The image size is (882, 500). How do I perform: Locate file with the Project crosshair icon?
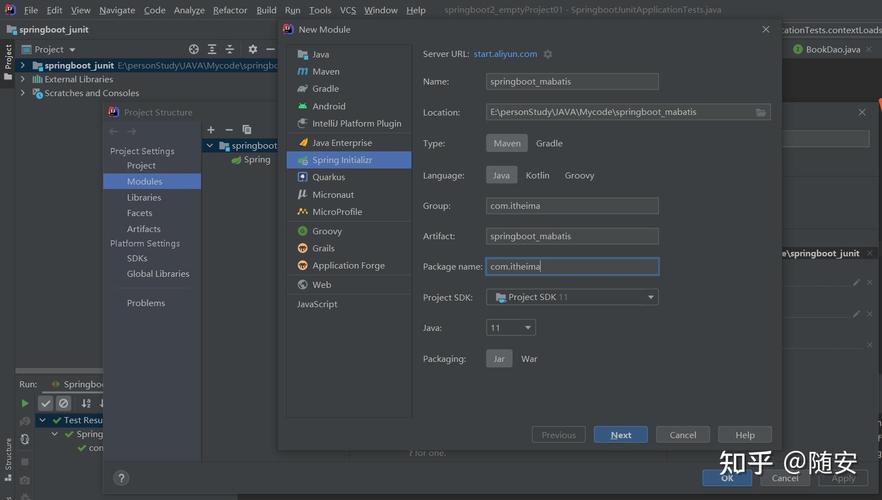pyautogui.click(x=194, y=49)
